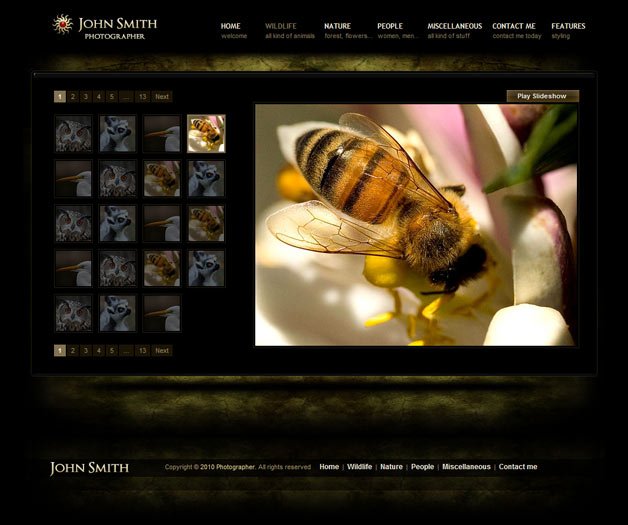Open the bee thumbnail in fourth row
Screen dimensions: 628x525
pos(162,268)
